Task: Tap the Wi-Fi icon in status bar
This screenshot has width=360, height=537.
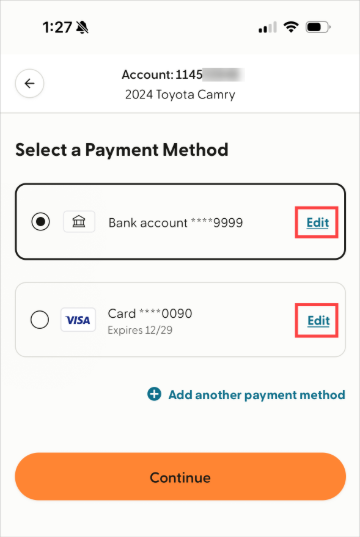Action: pos(291,27)
